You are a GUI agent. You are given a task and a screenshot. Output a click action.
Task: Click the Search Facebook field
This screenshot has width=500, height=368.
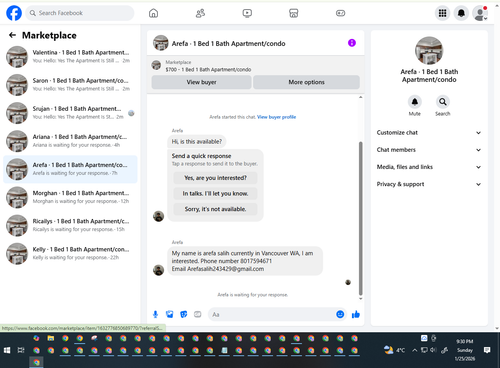tap(80, 13)
